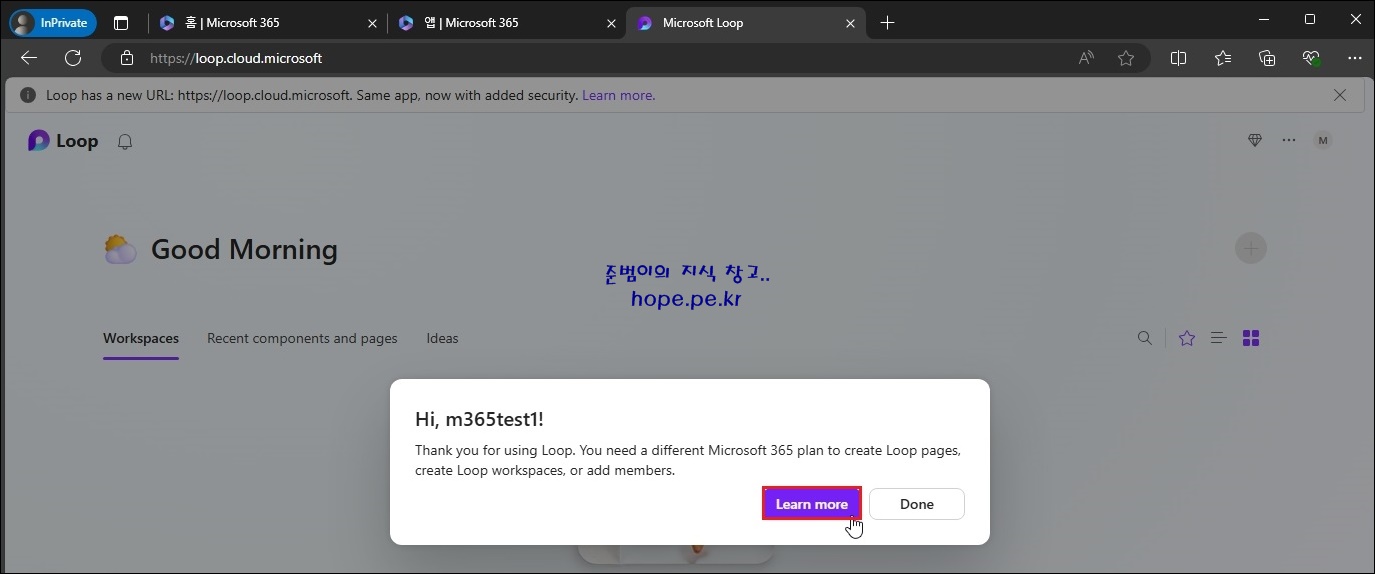
Task: Select the Microsoft Loop browser tab
Action: click(x=745, y=23)
